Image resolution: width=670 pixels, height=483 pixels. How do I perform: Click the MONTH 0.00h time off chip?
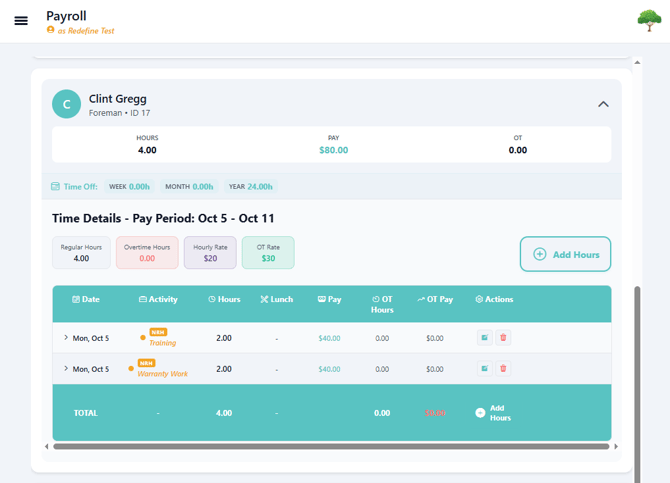(189, 186)
